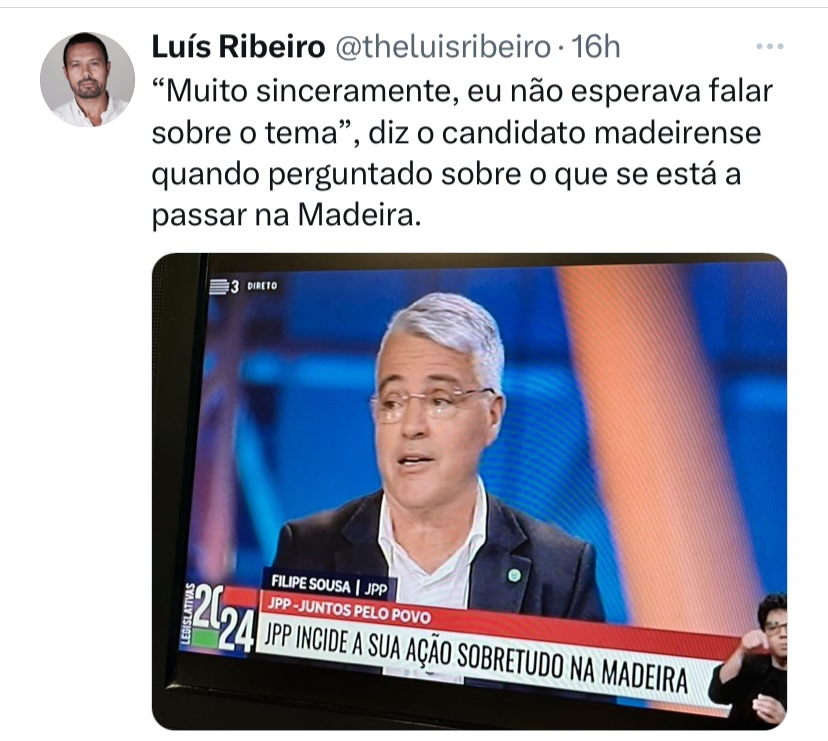Open the attached TV screenshot photo
The image size is (828, 741).
pyautogui.click(x=469, y=492)
